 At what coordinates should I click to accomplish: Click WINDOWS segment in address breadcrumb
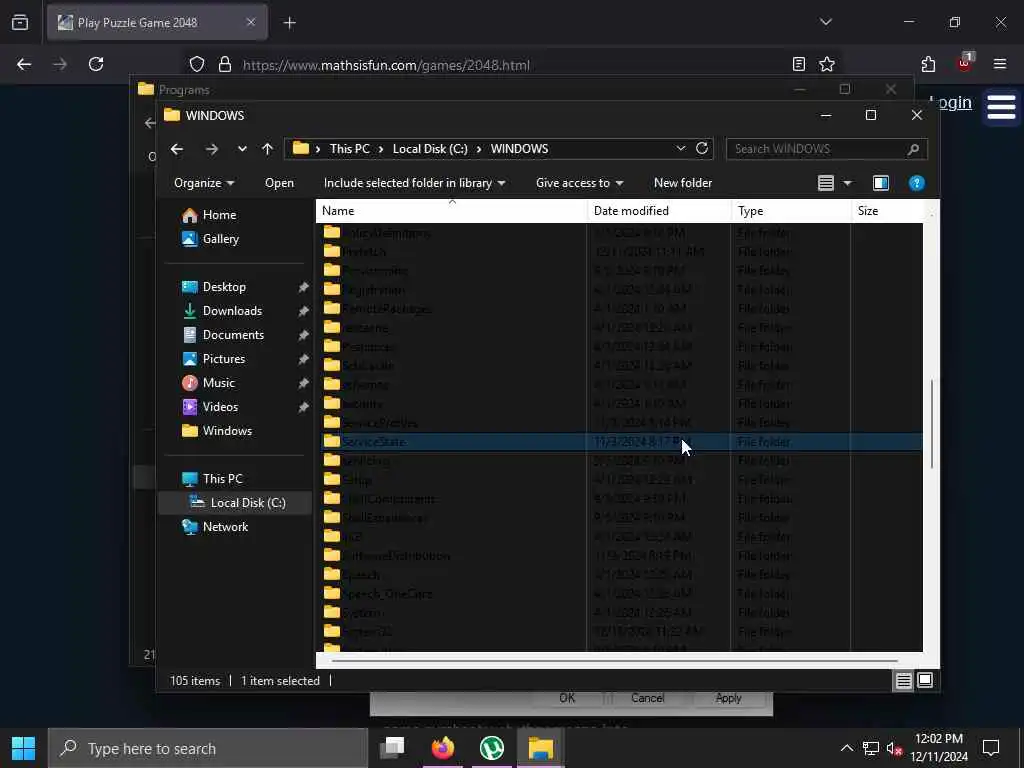(x=519, y=149)
